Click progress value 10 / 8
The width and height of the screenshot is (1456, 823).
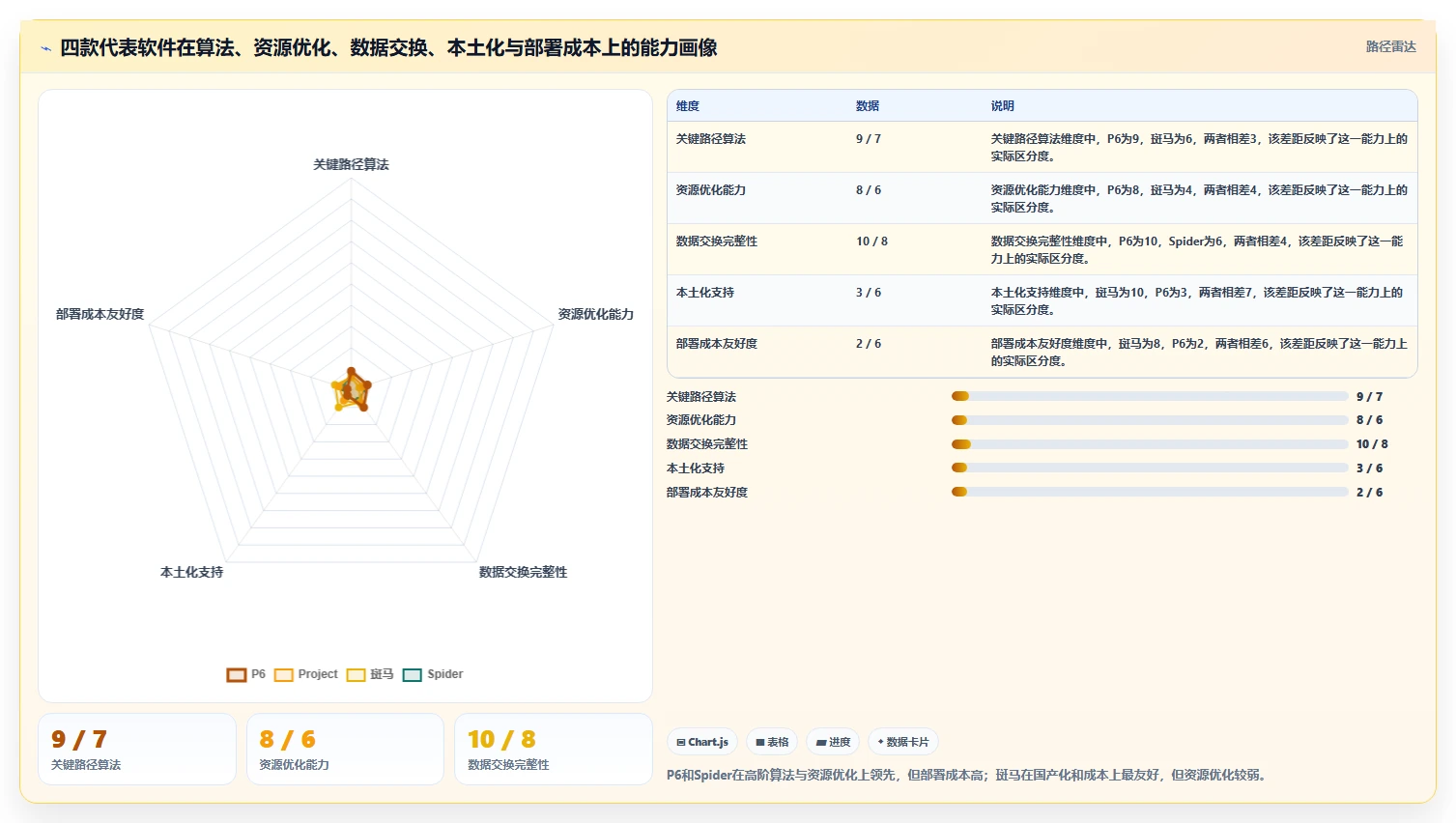click(x=1372, y=444)
